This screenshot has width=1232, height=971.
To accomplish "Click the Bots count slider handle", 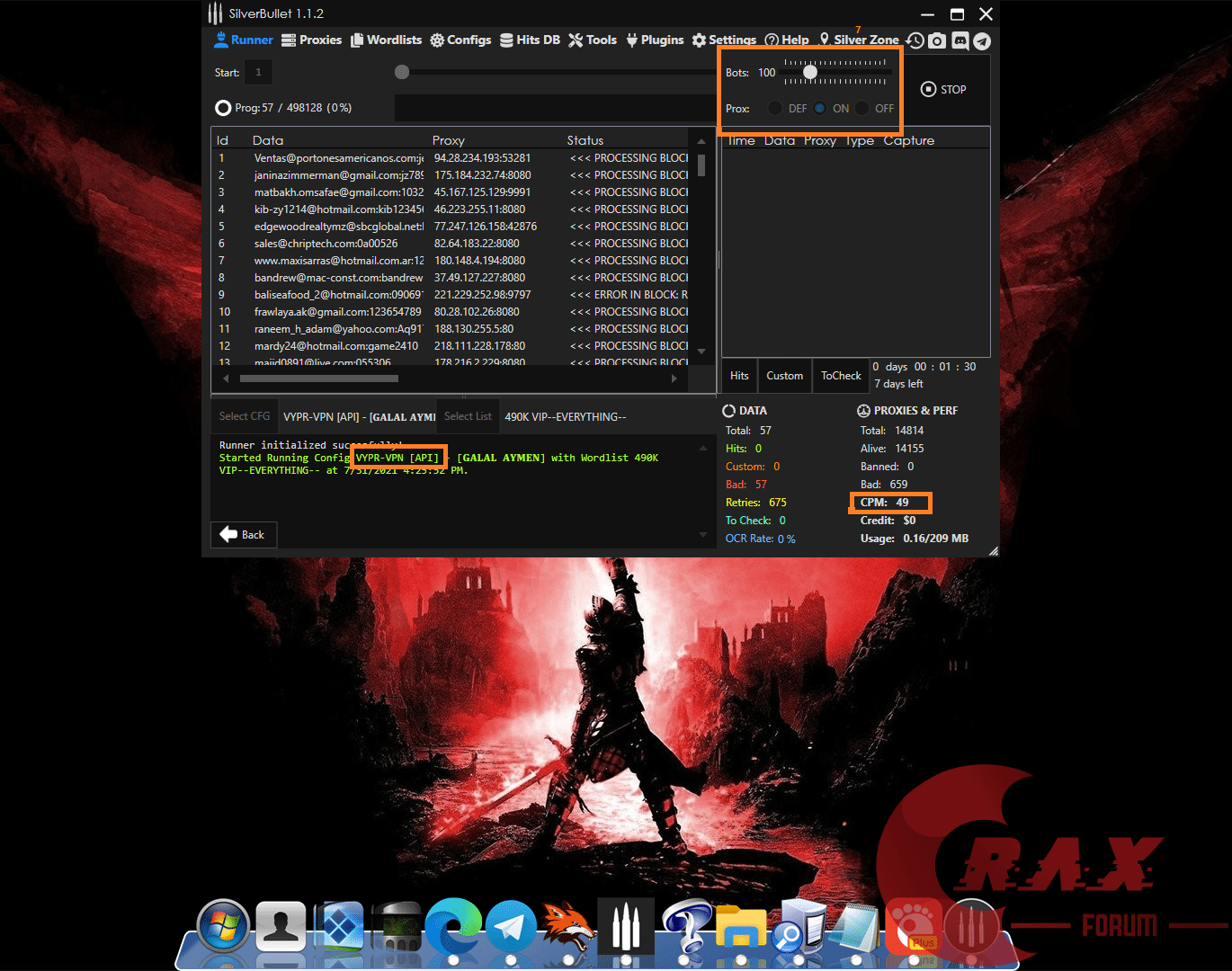I will tap(810, 72).
